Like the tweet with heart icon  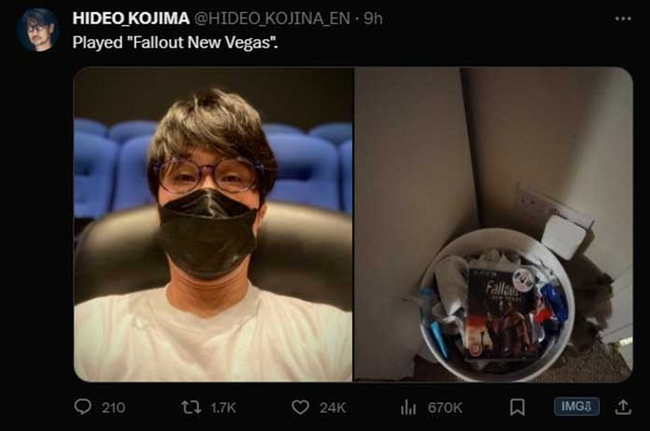pos(300,407)
